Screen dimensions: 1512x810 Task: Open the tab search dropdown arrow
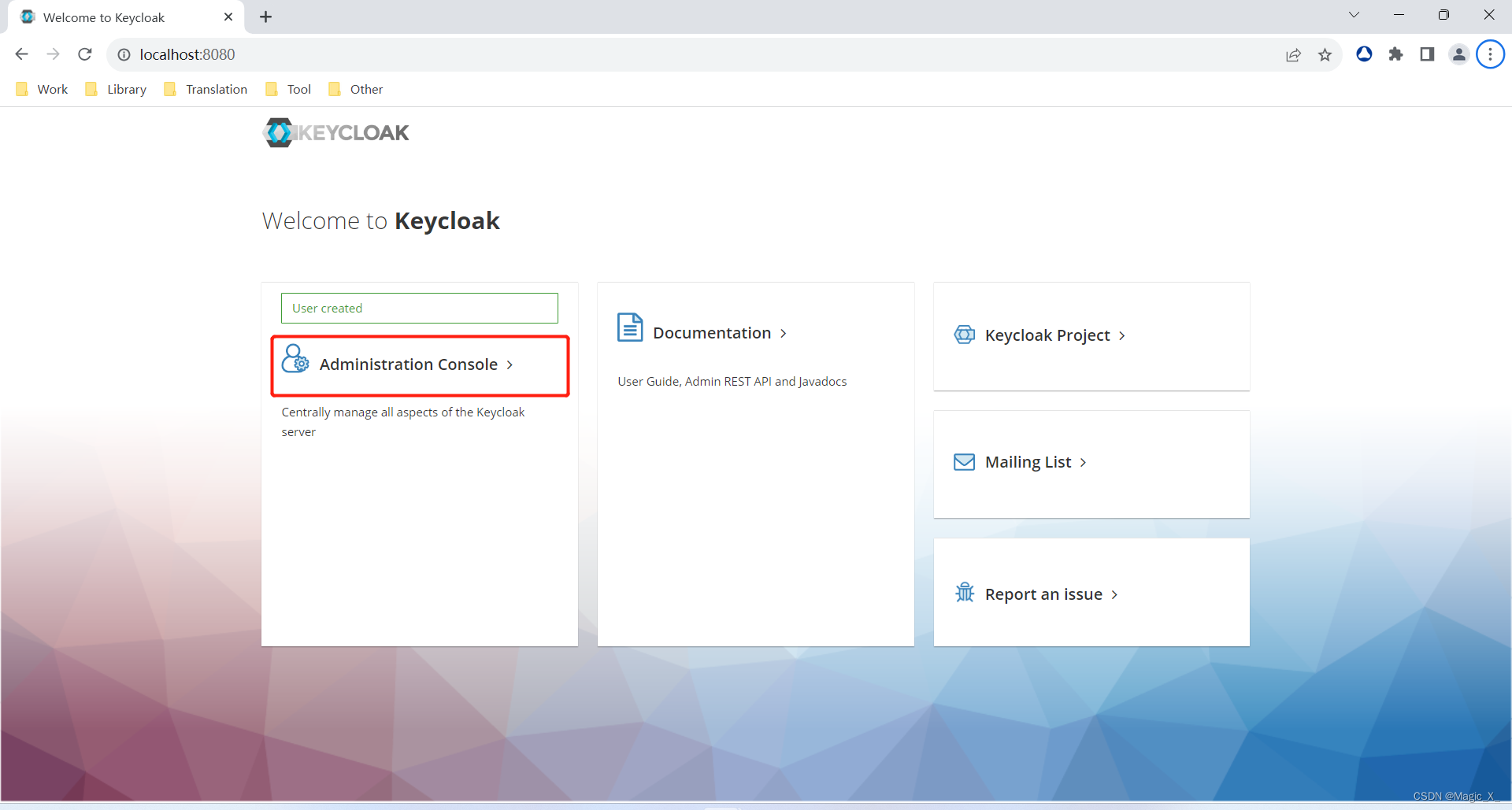[1354, 15]
